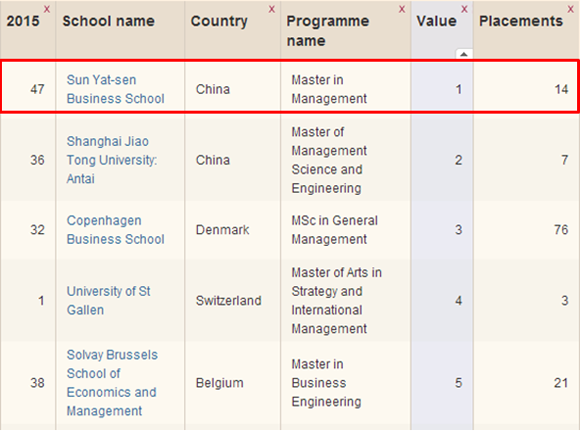Screen dimensions: 580x431
Task: Open University of St Gallen link
Action: 108,300
